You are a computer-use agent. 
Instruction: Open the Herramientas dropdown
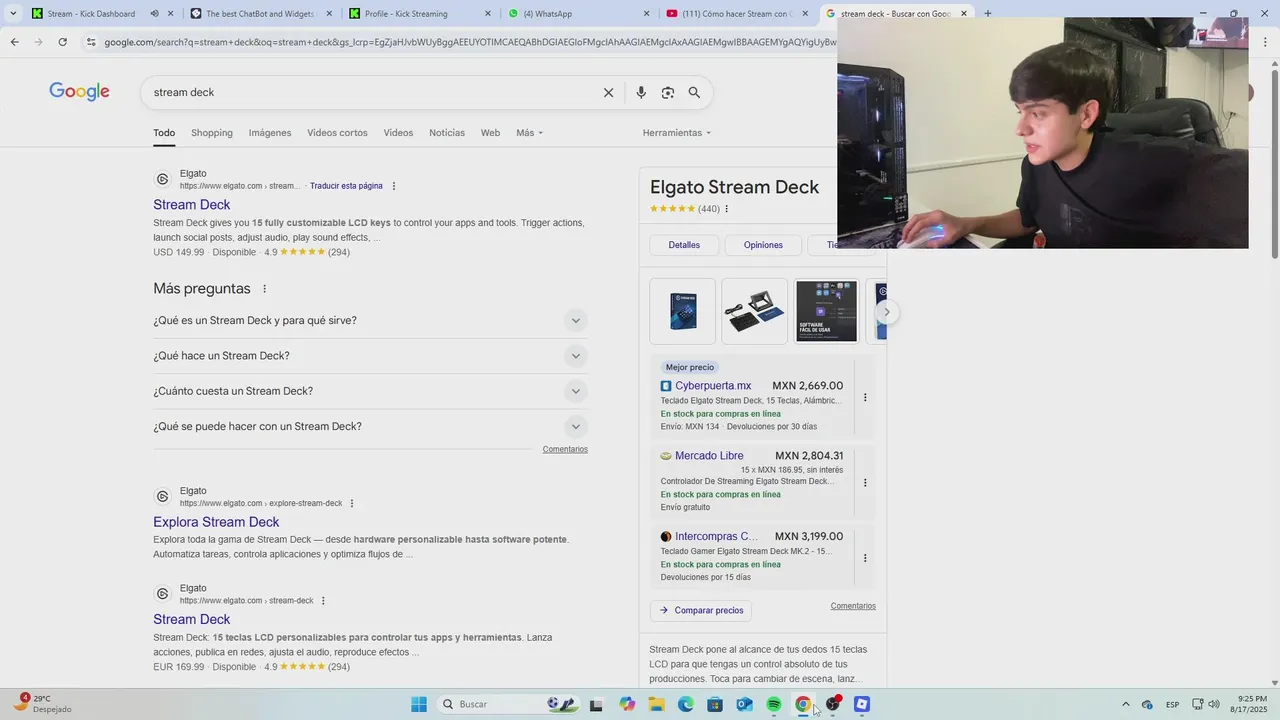click(677, 132)
